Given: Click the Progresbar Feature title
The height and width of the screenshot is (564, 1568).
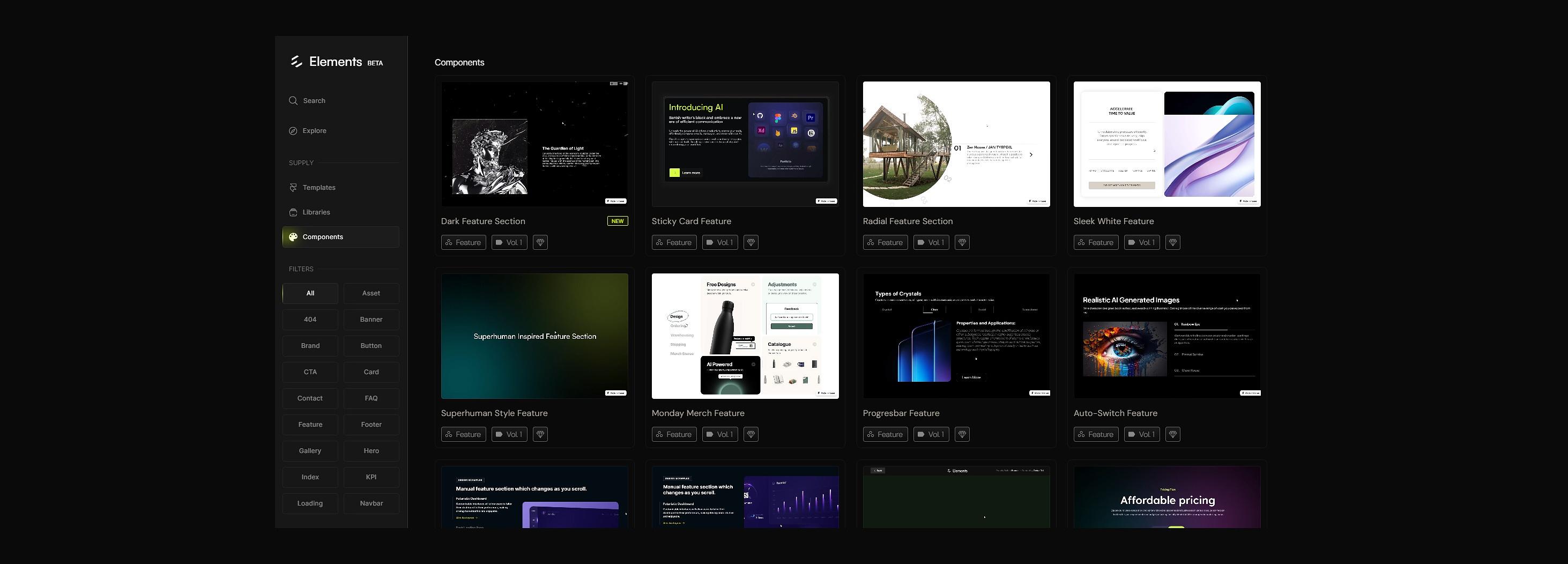Looking at the screenshot, I should [901, 413].
